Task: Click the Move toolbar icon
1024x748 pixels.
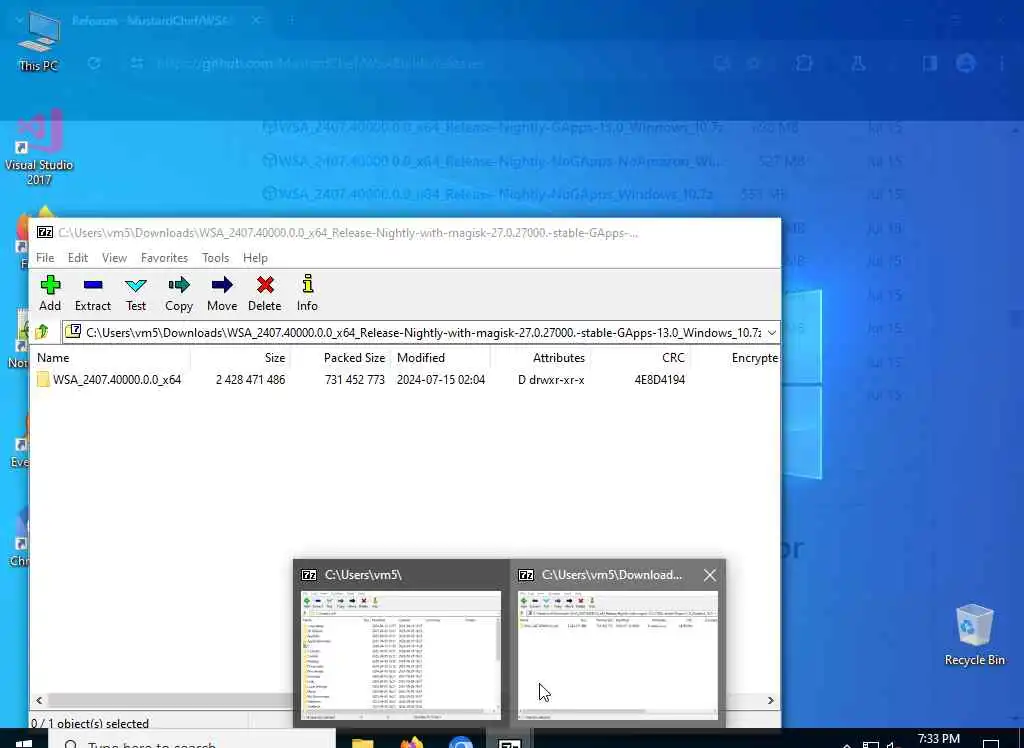Action: [x=222, y=293]
